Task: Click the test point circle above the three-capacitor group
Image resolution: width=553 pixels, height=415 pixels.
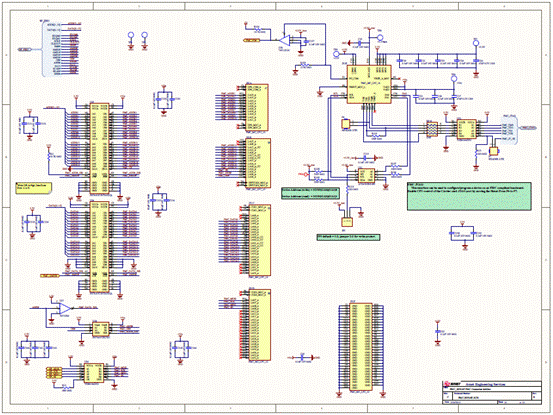Action: click(x=454, y=78)
